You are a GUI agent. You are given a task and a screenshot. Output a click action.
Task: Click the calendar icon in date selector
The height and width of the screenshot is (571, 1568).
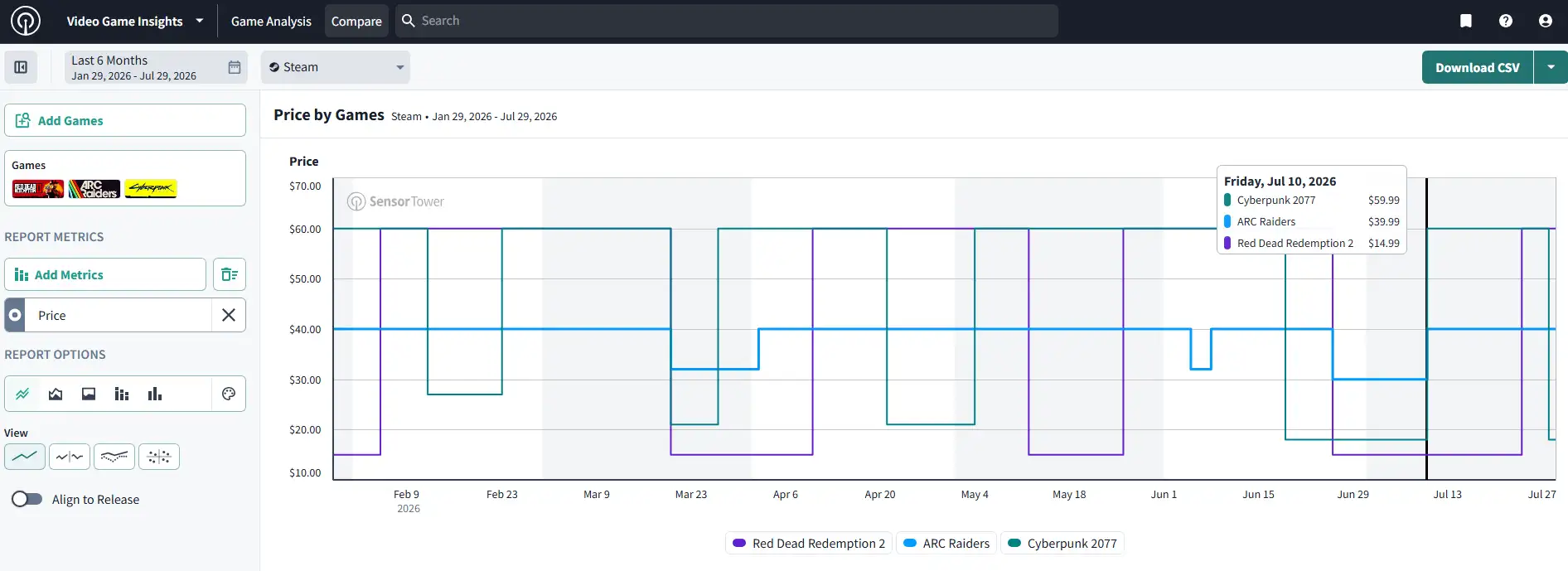coord(235,67)
